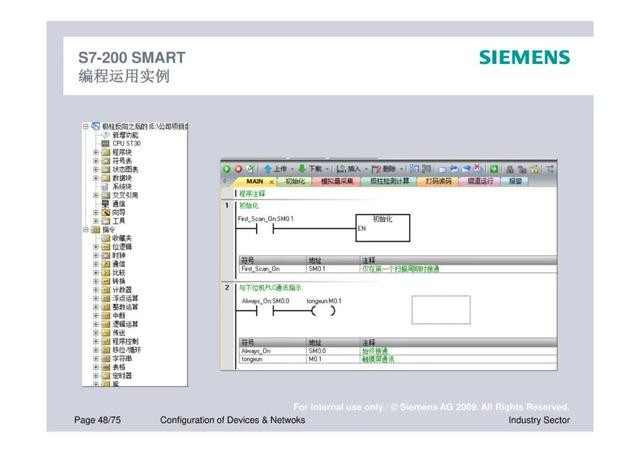Click the blue Upload (上传) arrow icon
The image size is (640, 452).
(x=268, y=169)
